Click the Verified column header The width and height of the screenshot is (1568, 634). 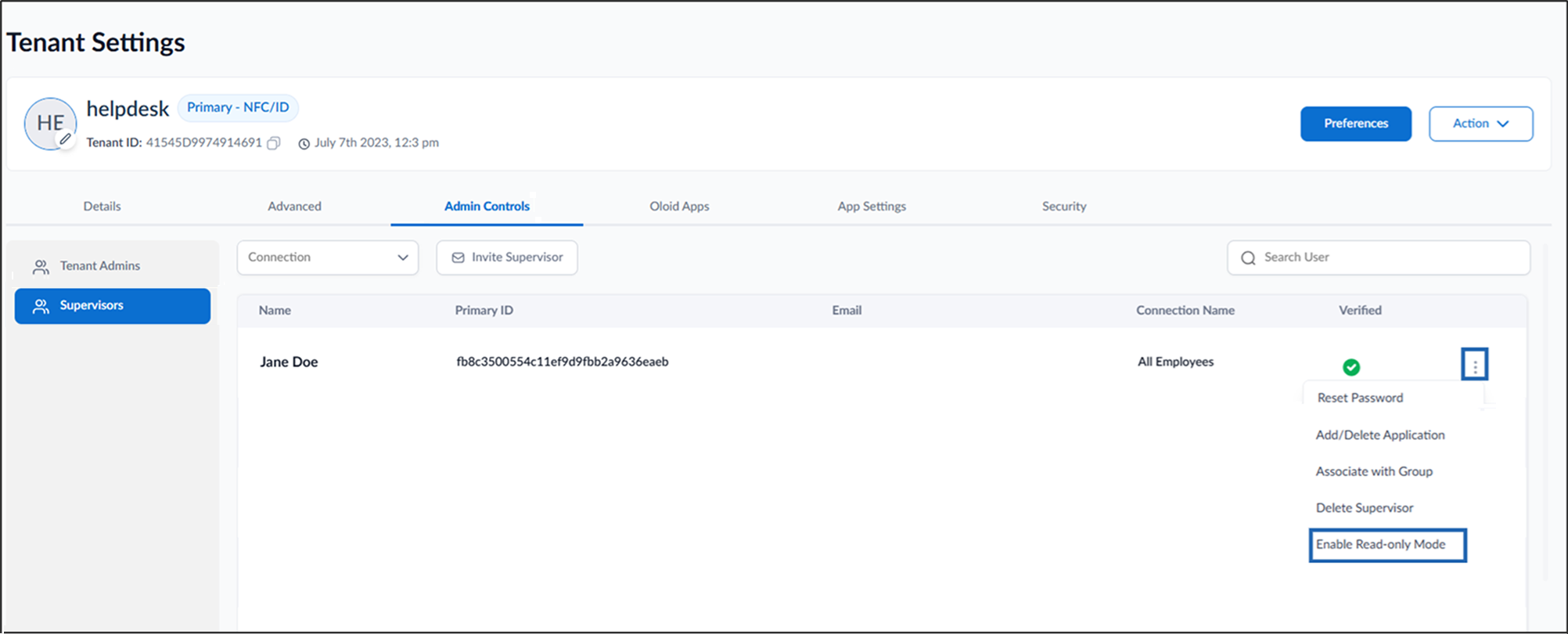pyautogui.click(x=1360, y=311)
